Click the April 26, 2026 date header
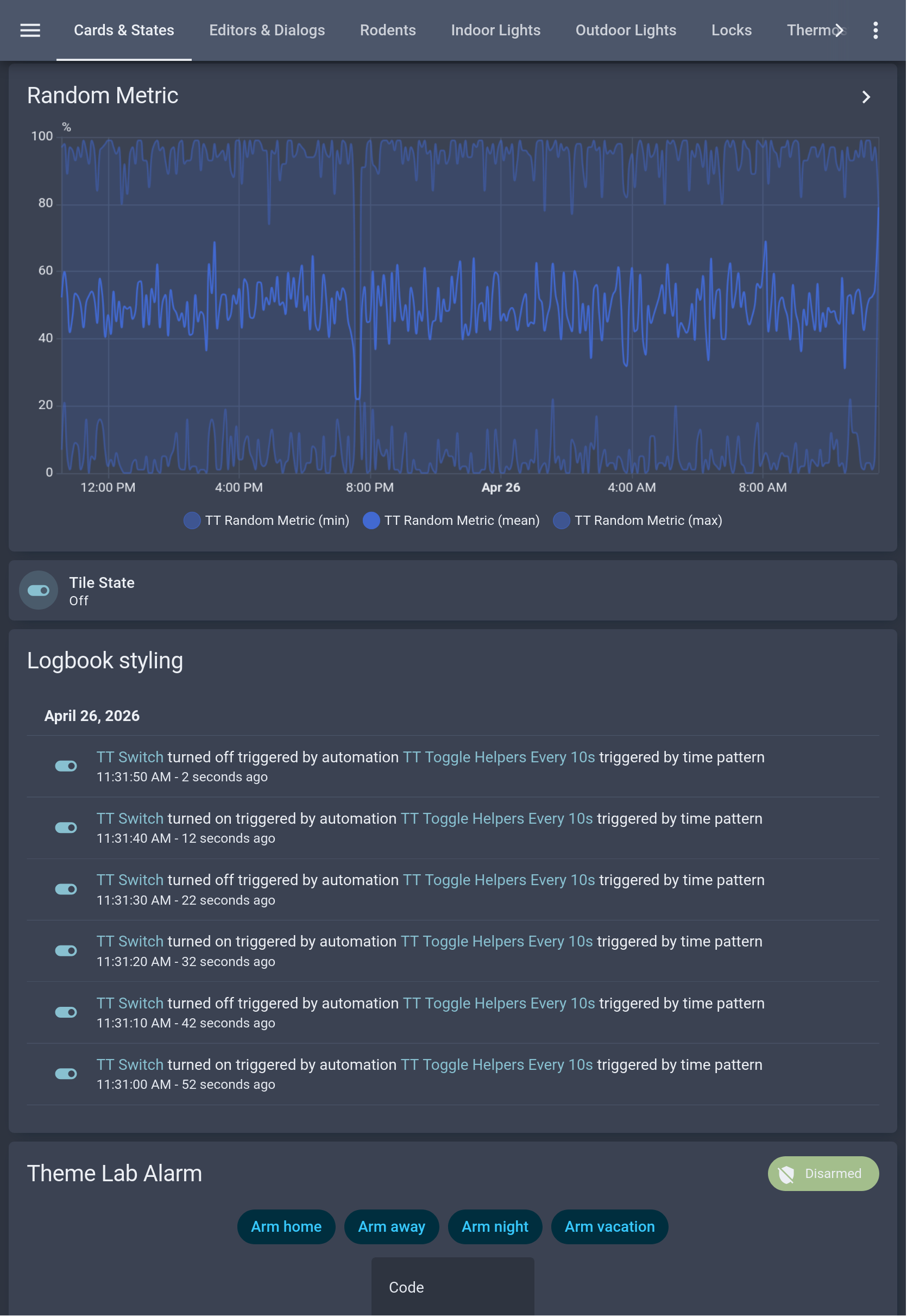Screen dimensions: 907x1316 (x=92, y=716)
